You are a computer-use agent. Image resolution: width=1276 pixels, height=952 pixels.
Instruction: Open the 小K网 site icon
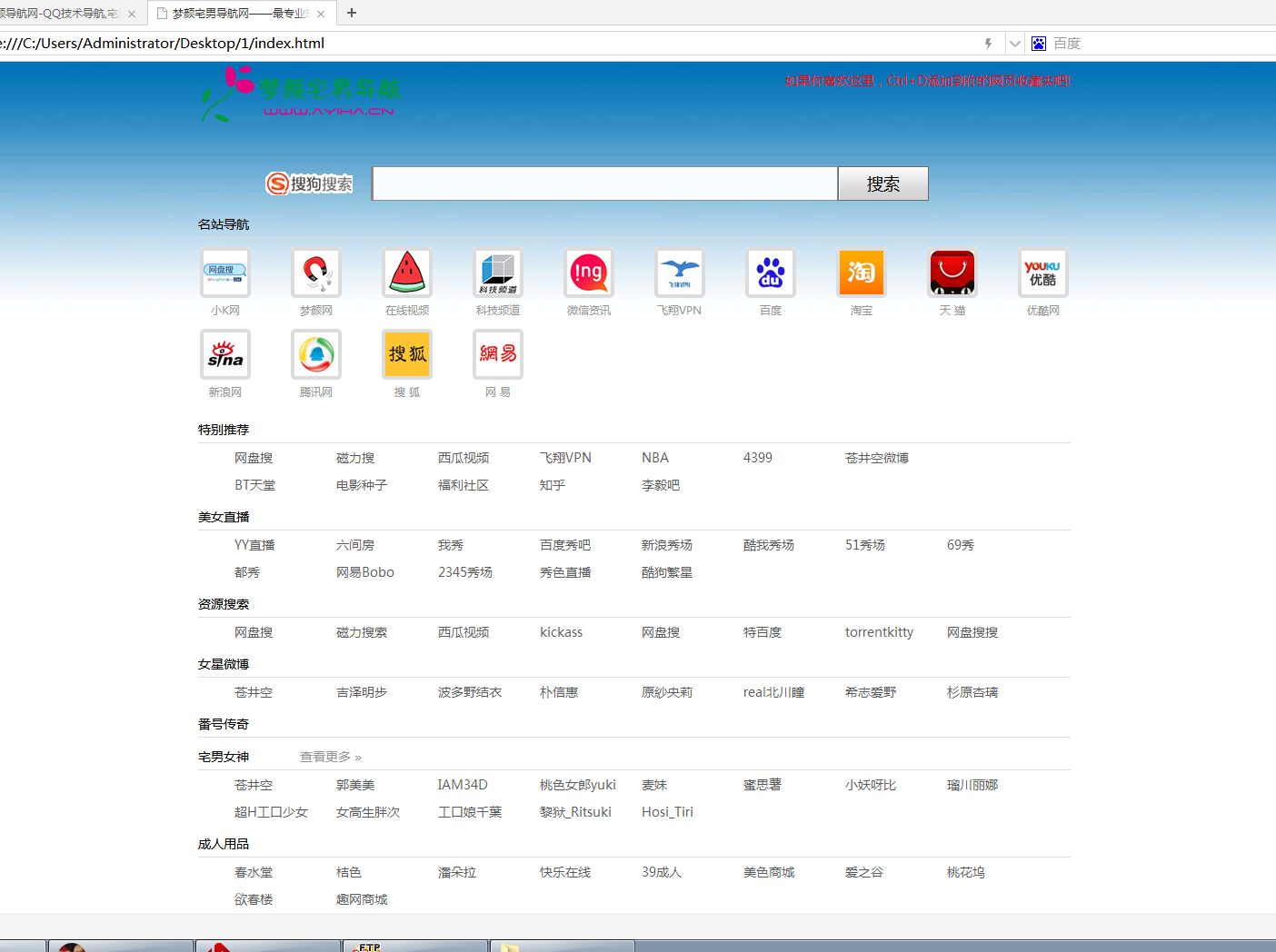click(225, 273)
